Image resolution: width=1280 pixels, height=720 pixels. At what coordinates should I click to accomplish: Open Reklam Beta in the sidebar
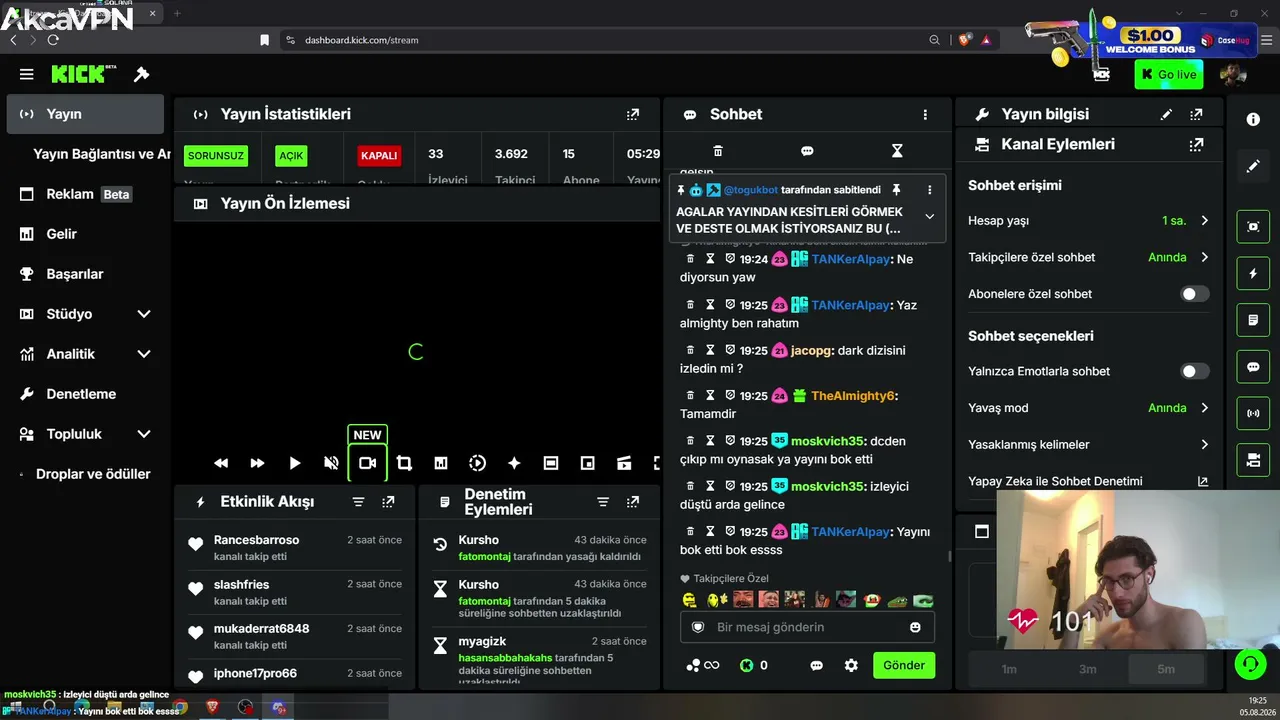coord(85,194)
